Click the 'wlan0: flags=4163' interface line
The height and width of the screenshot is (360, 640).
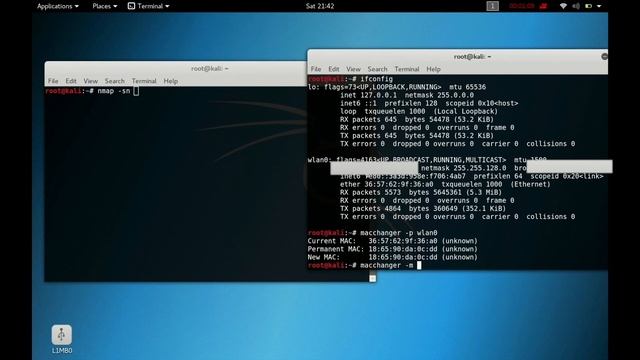tap(427, 160)
